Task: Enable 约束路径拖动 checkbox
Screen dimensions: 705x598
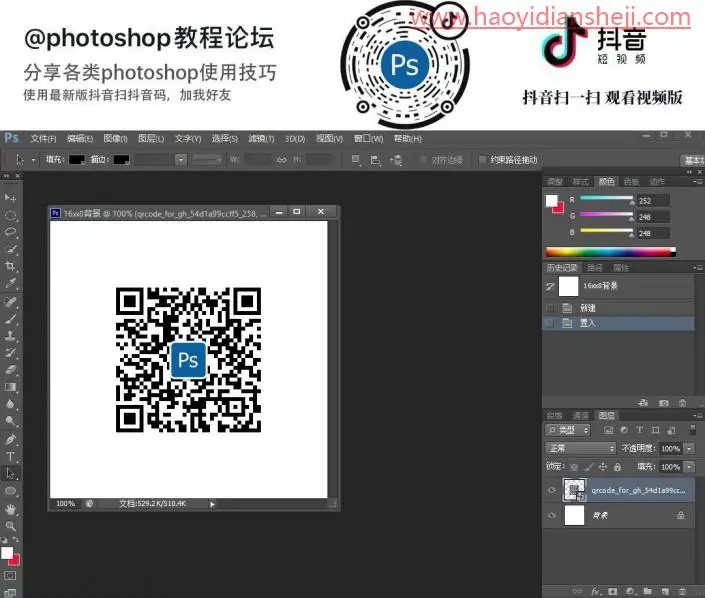Action: click(x=482, y=160)
